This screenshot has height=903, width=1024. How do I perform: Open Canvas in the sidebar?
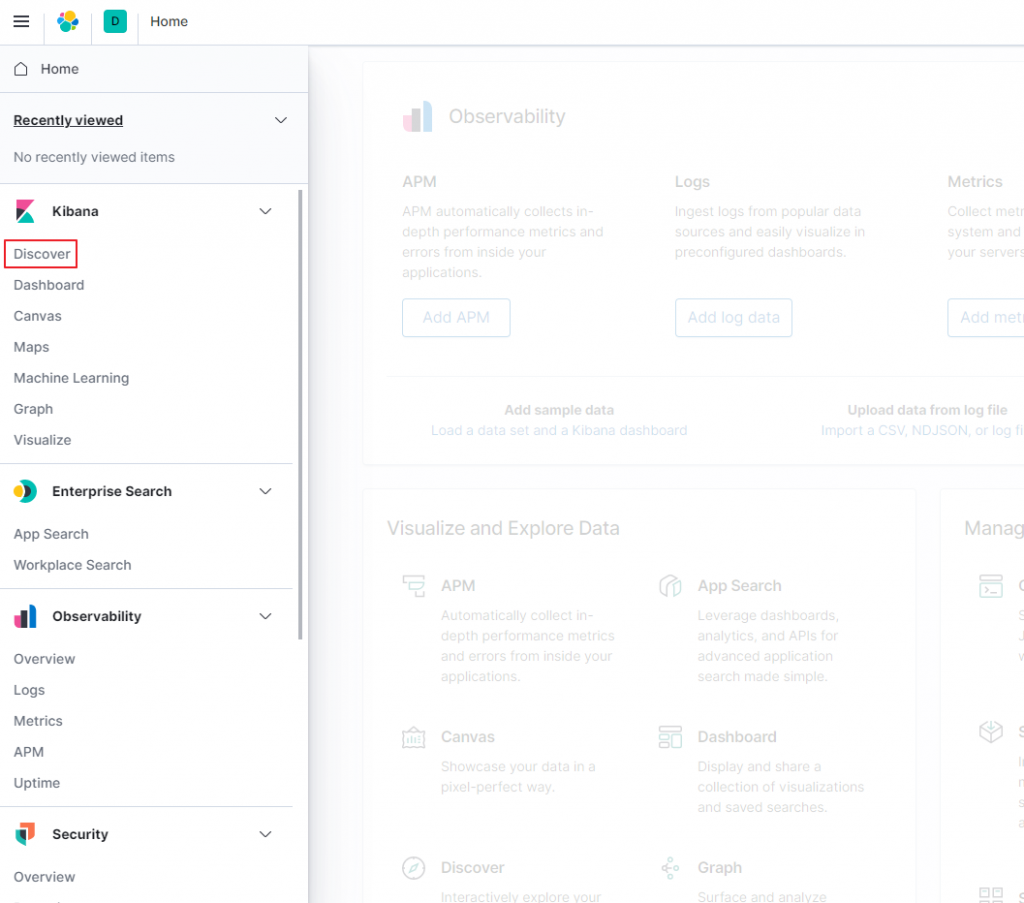[37, 316]
